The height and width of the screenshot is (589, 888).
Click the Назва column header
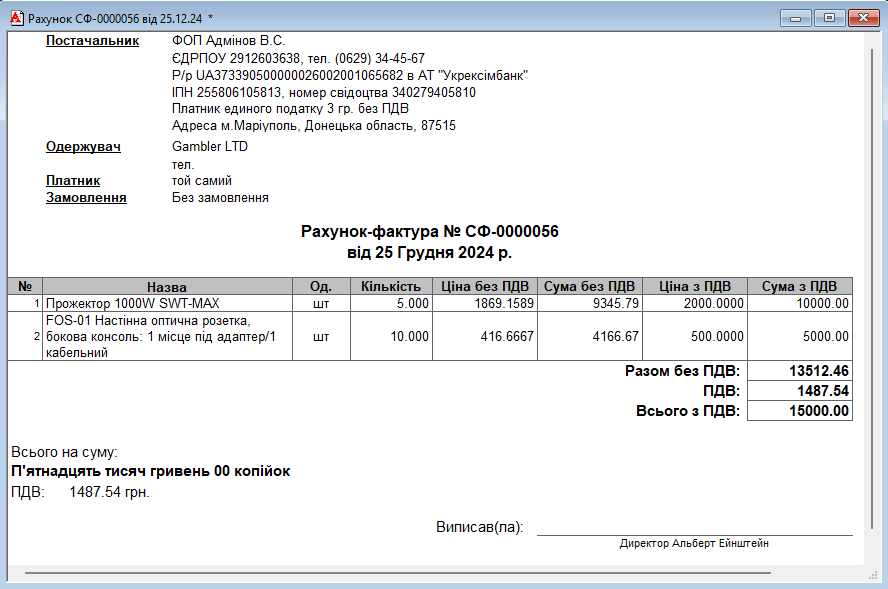click(x=167, y=287)
